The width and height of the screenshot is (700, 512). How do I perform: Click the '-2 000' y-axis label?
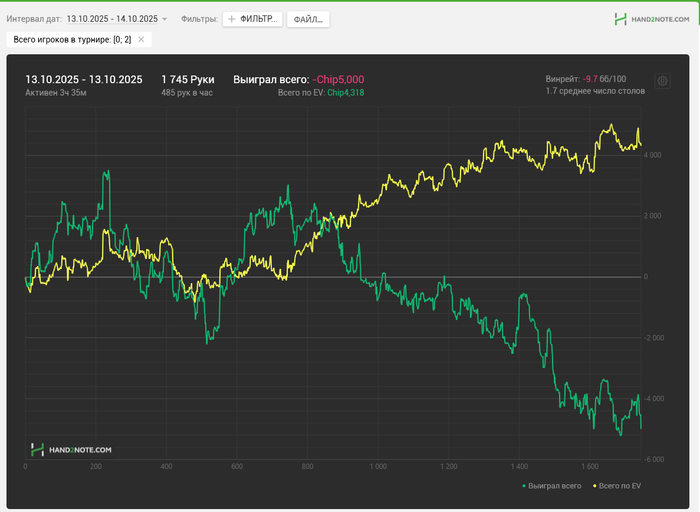click(654, 338)
